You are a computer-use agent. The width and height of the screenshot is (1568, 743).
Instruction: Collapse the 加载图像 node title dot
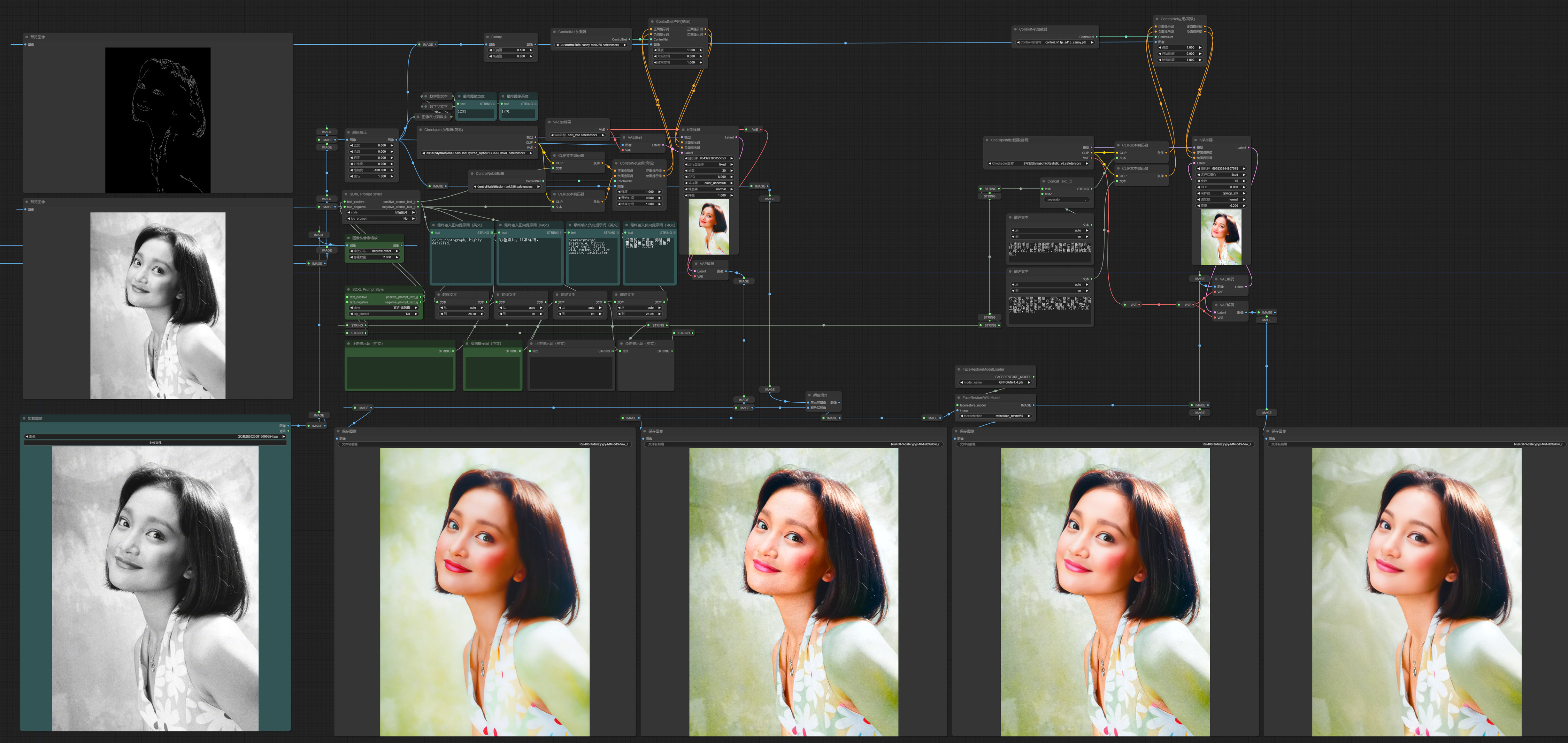click(24, 418)
